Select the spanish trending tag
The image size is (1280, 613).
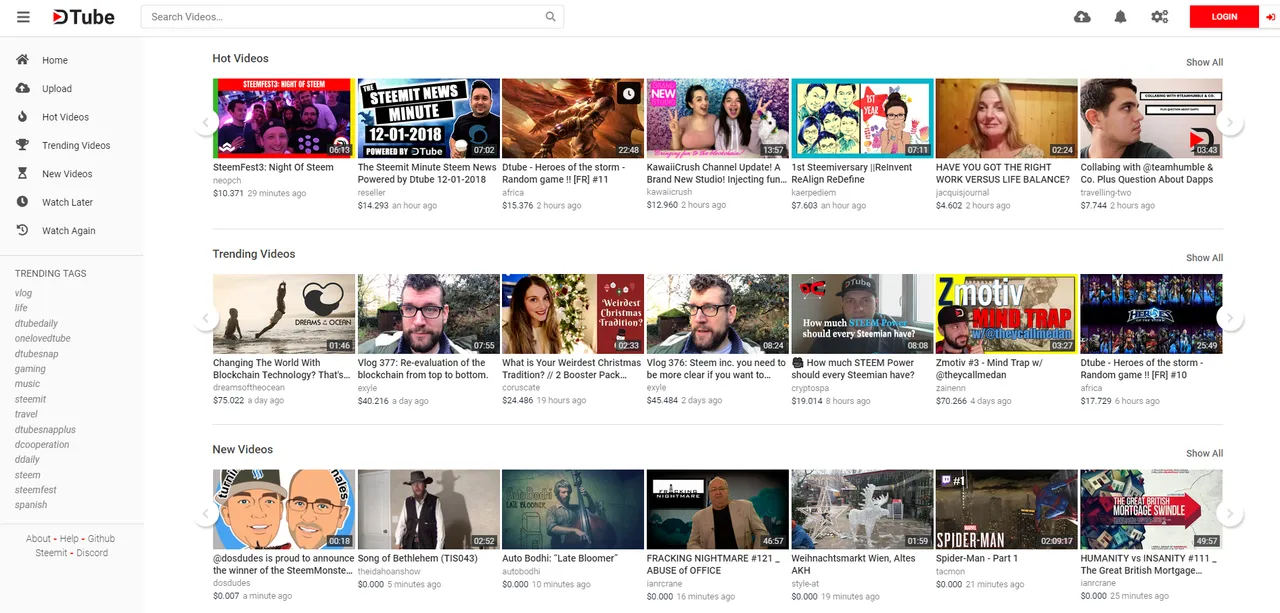[31, 505]
